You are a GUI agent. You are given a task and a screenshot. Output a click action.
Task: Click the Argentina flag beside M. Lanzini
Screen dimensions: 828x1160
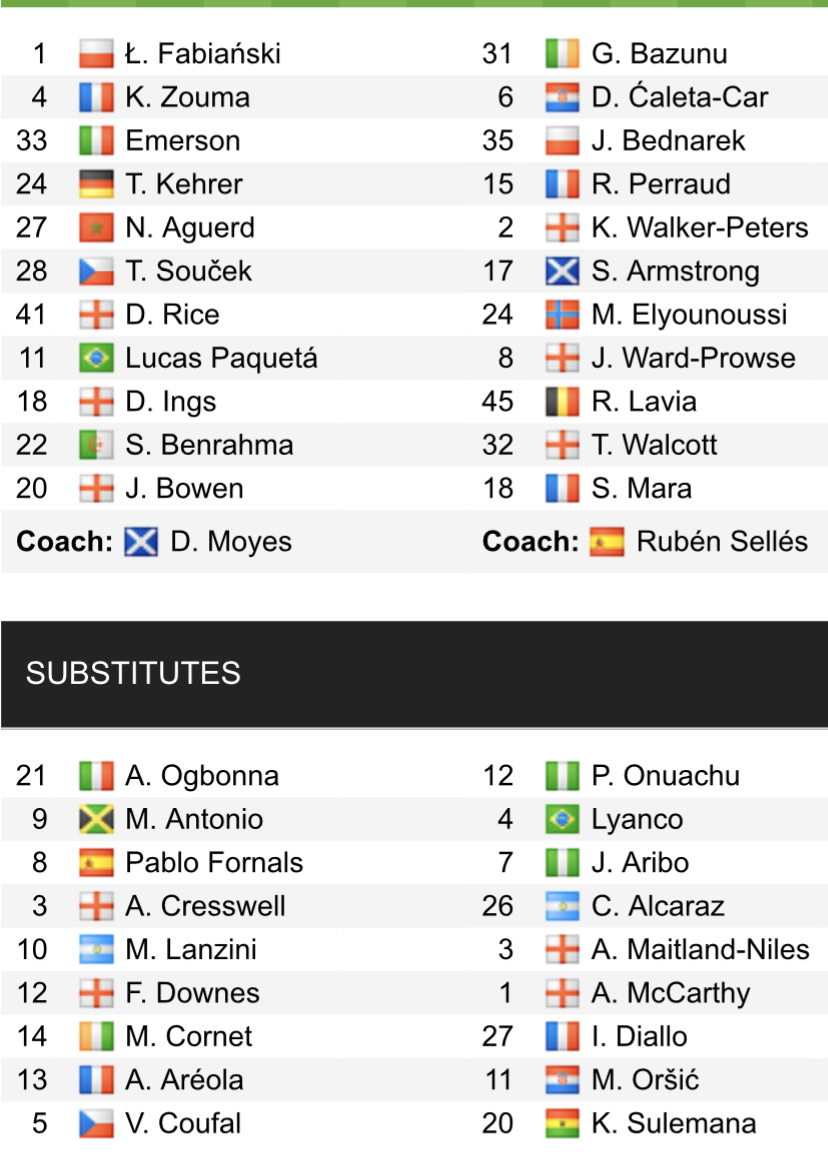[x=96, y=949]
